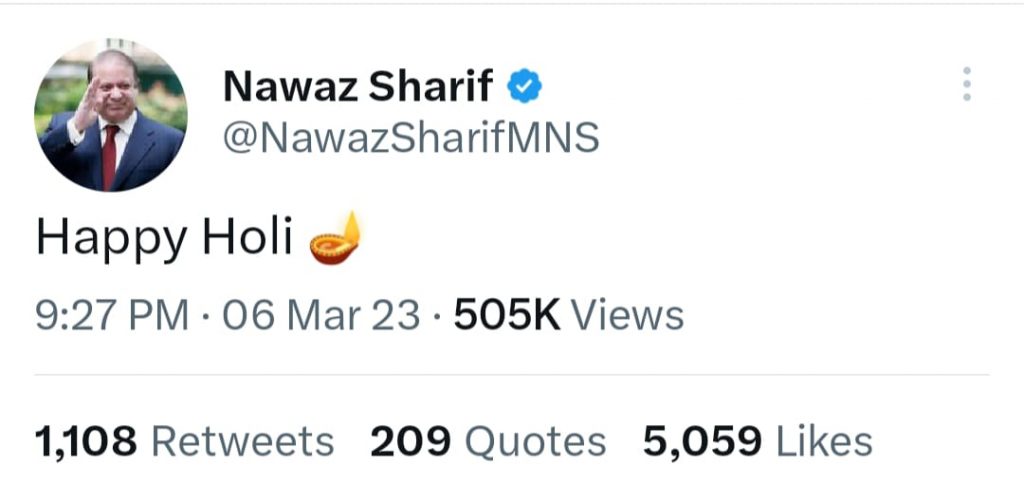This screenshot has width=1024, height=484.
Task: Open the Retweets list label
Action: tap(242, 442)
